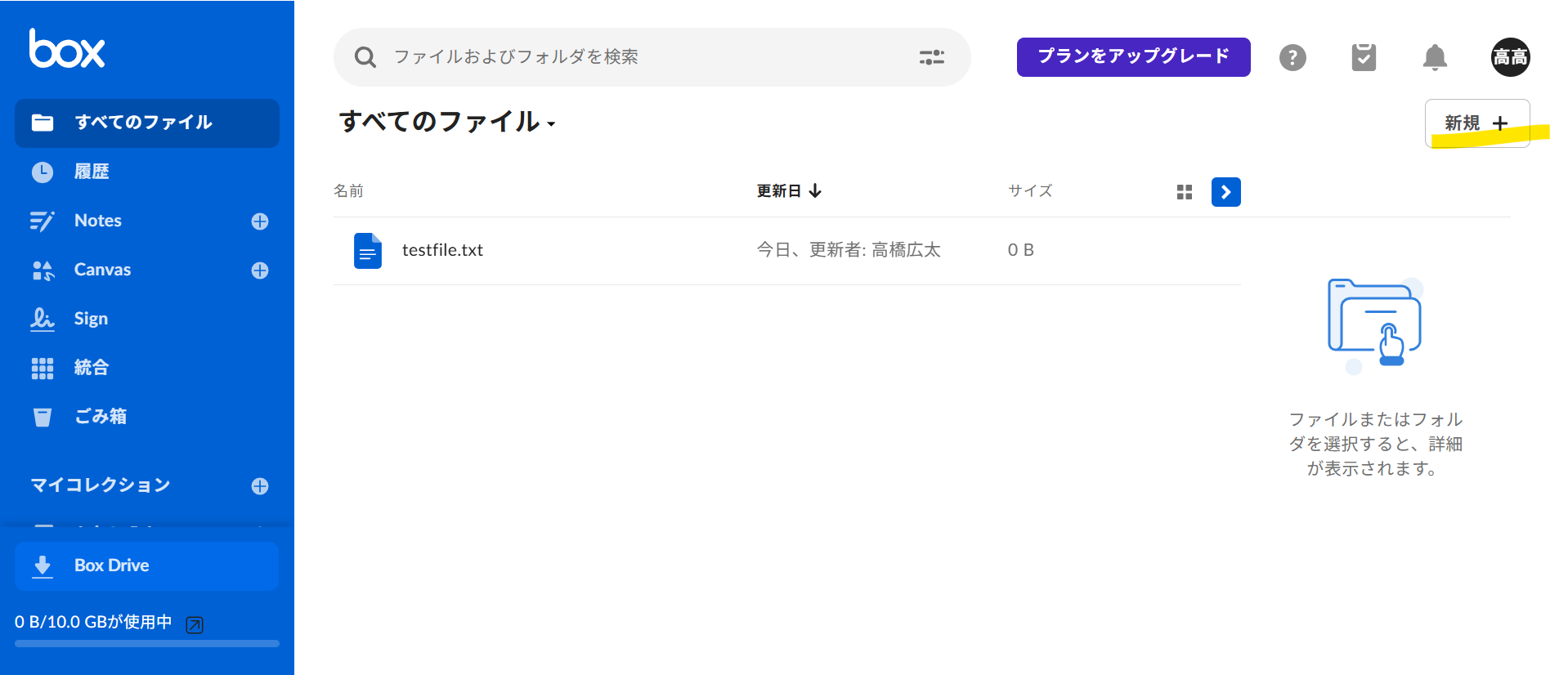The width and height of the screenshot is (1568, 675).
Task: Open search filter options icon
Action: click(931, 57)
